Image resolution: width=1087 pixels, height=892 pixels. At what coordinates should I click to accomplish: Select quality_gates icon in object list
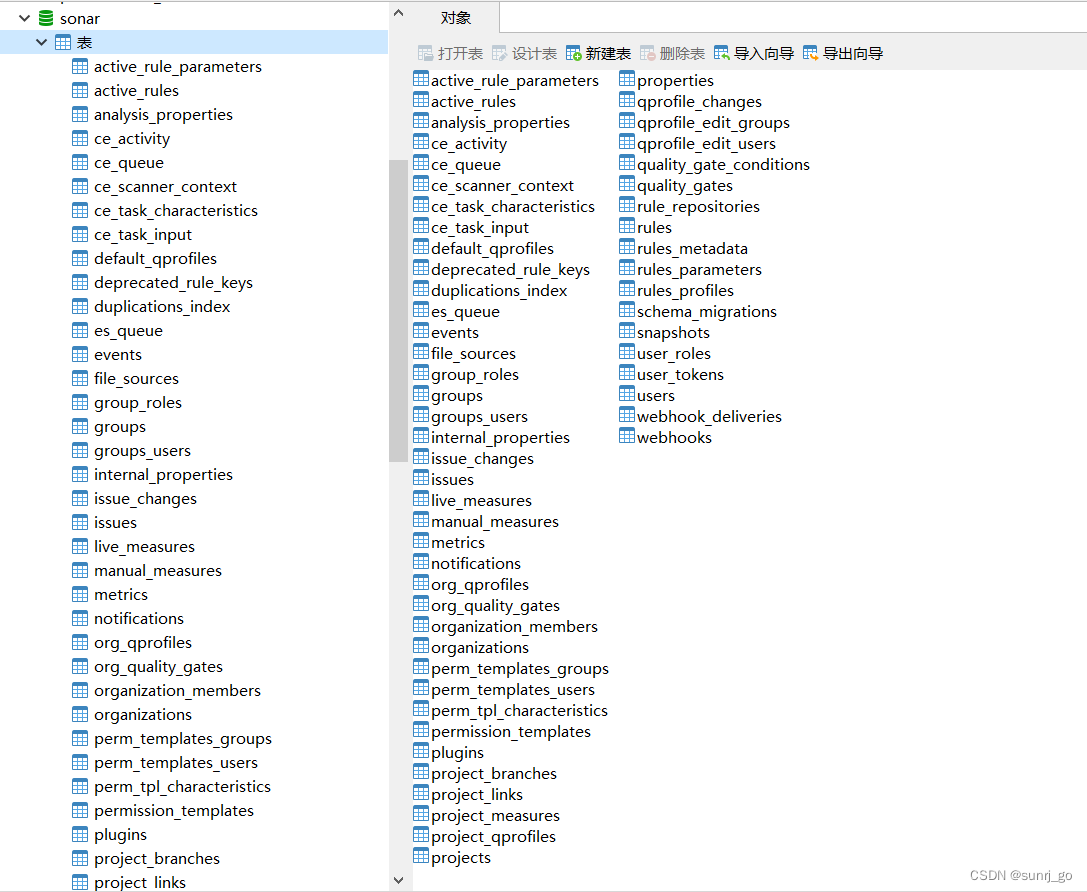coord(627,184)
